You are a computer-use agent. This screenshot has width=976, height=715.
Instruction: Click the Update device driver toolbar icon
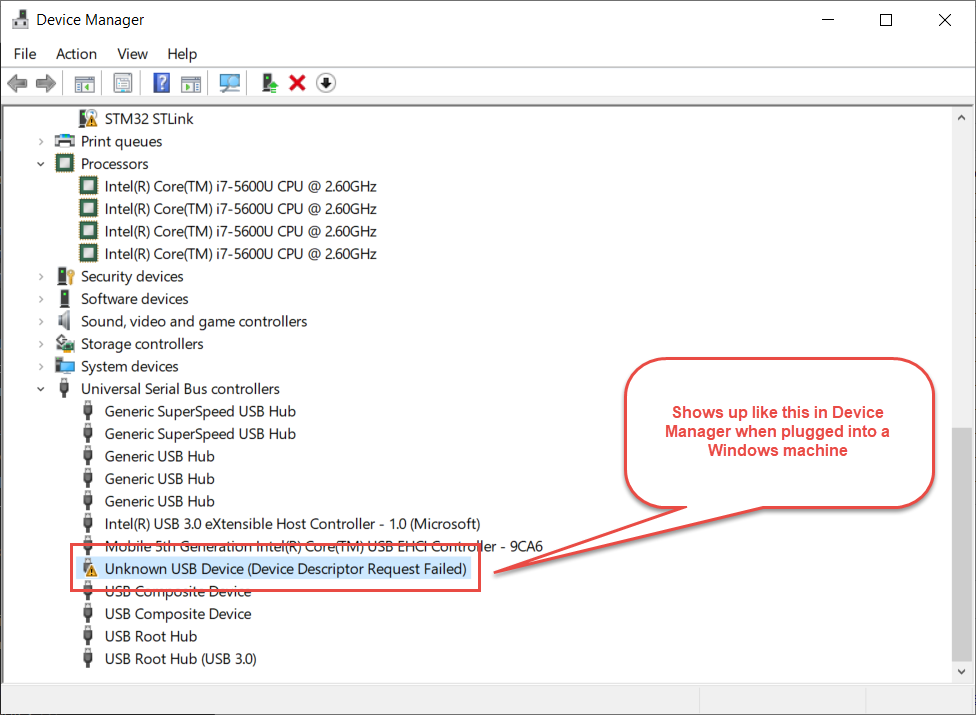pyautogui.click(x=269, y=83)
